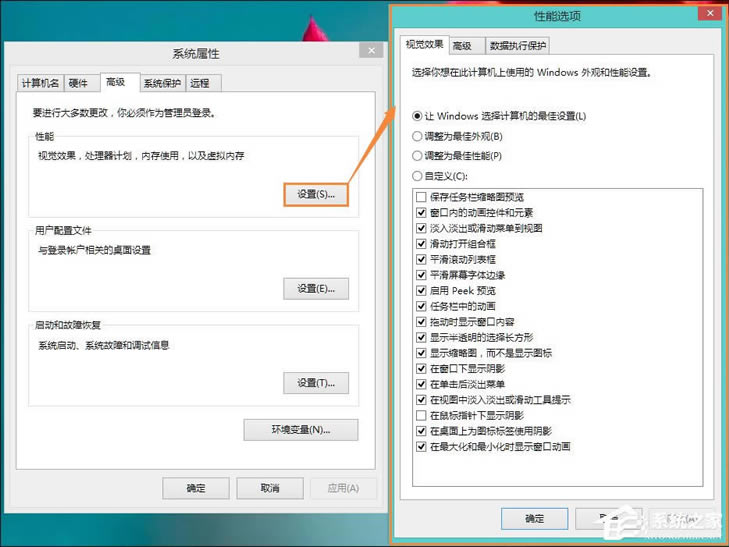Click 与登录帐户相关的桌面设置 text
Screen dimensions: 729x547
point(94,250)
